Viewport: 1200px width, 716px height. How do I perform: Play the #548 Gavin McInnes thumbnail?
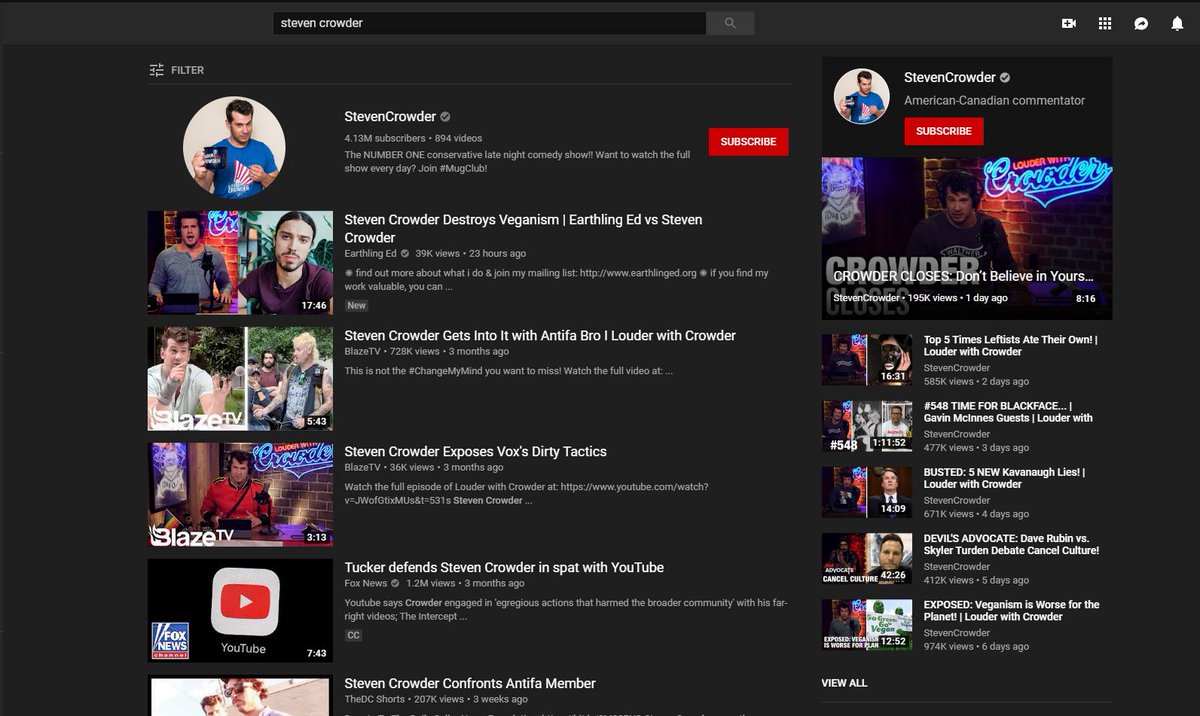[867, 426]
